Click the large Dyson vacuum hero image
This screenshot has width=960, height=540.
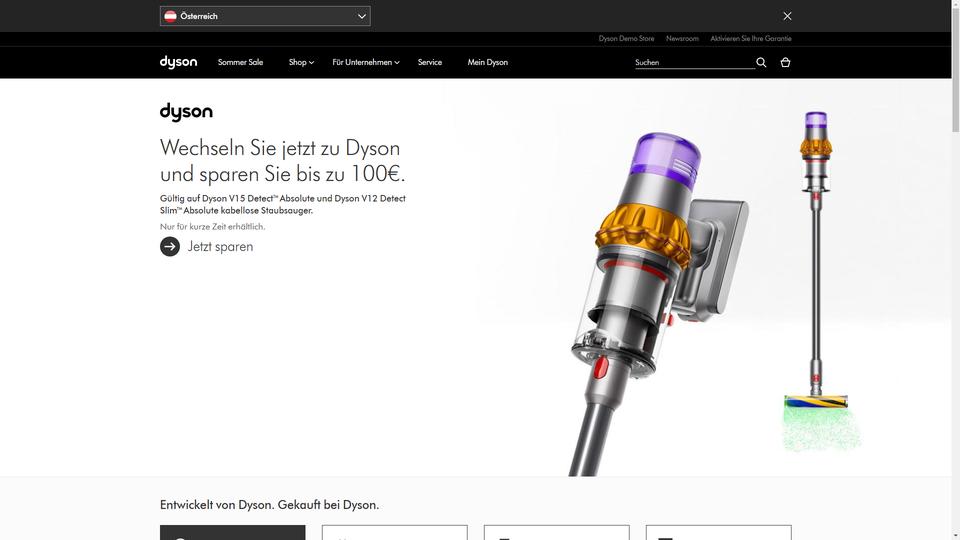[x=658, y=303]
